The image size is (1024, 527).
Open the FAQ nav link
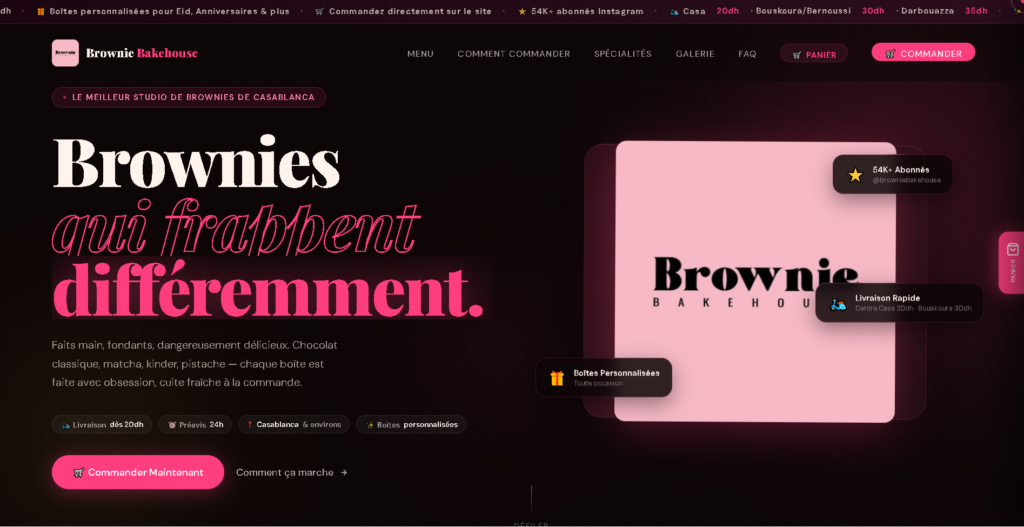[747, 54]
